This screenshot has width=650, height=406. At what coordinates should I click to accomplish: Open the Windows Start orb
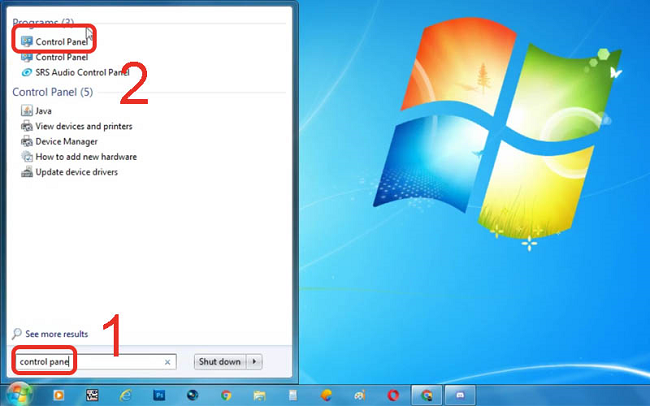(x=18, y=394)
